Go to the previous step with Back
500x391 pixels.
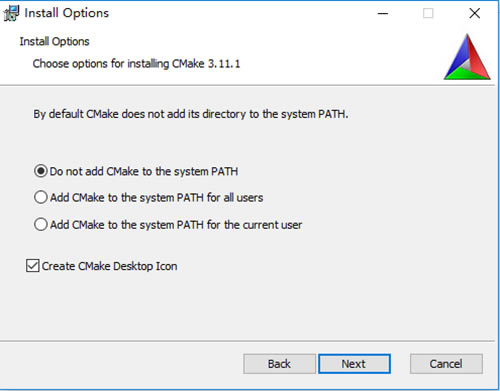click(279, 364)
